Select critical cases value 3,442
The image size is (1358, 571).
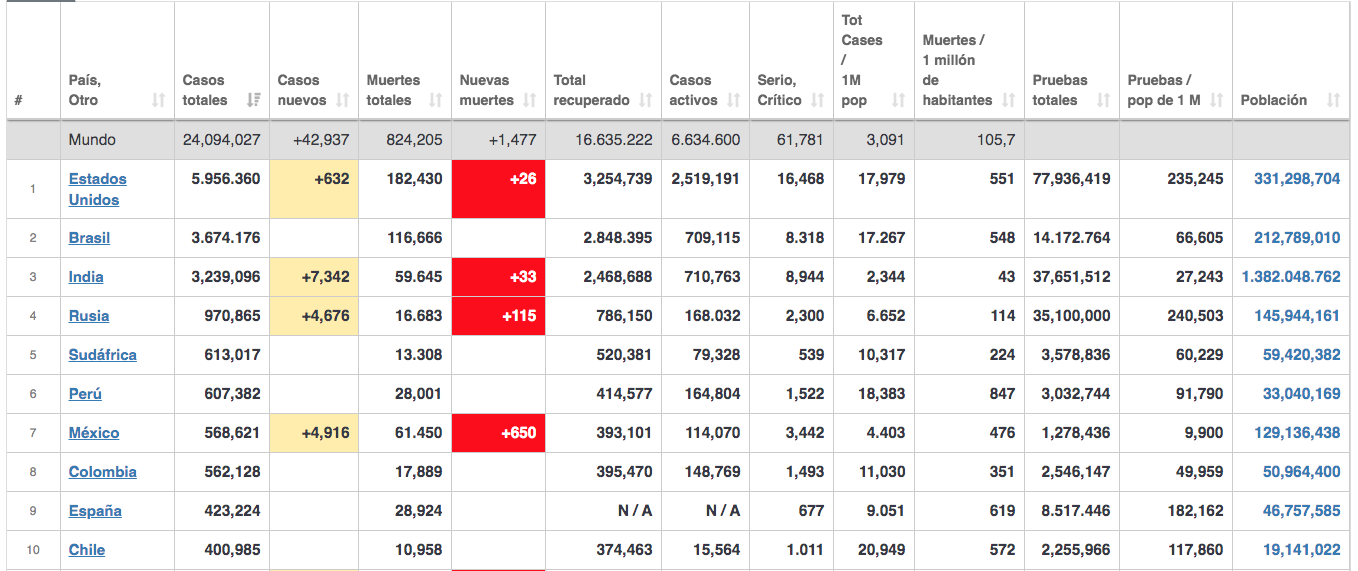click(x=803, y=433)
